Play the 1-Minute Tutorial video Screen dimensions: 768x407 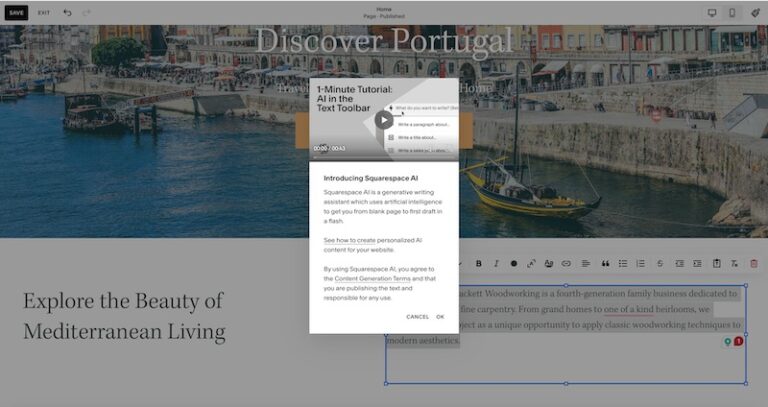tap(384, 119)
